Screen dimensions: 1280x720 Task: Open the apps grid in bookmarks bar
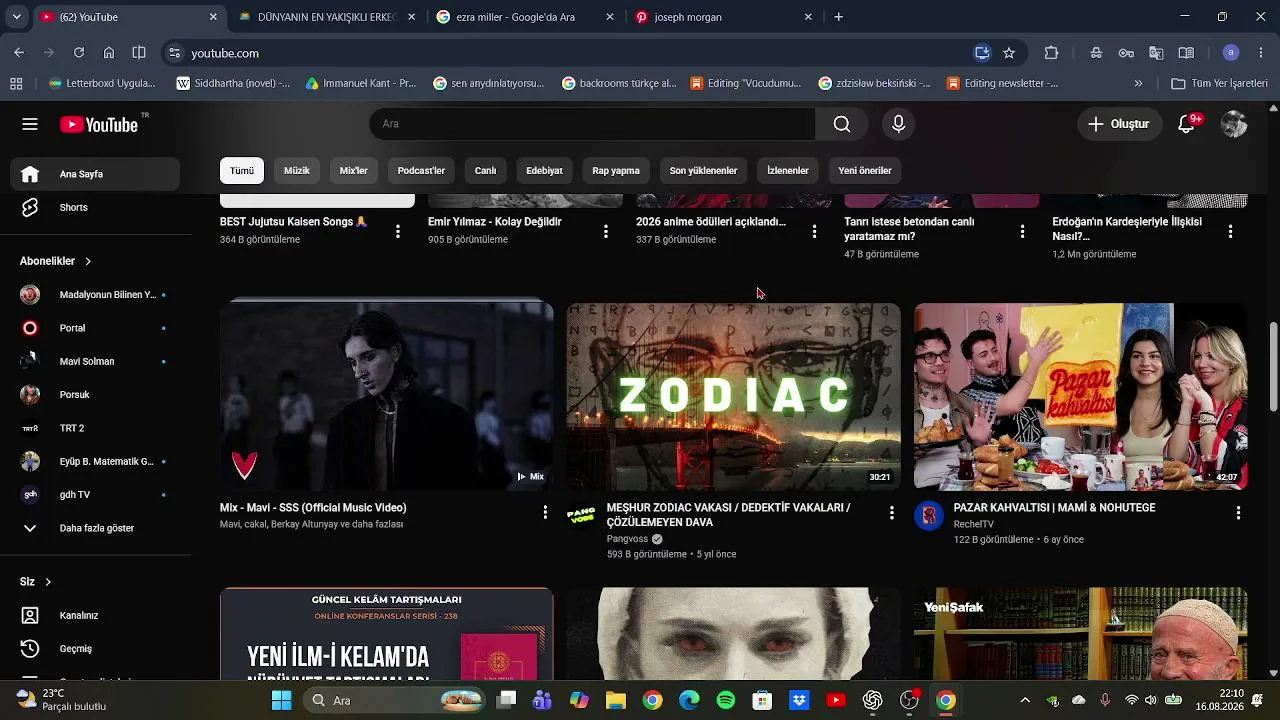[x=16, y=84]
